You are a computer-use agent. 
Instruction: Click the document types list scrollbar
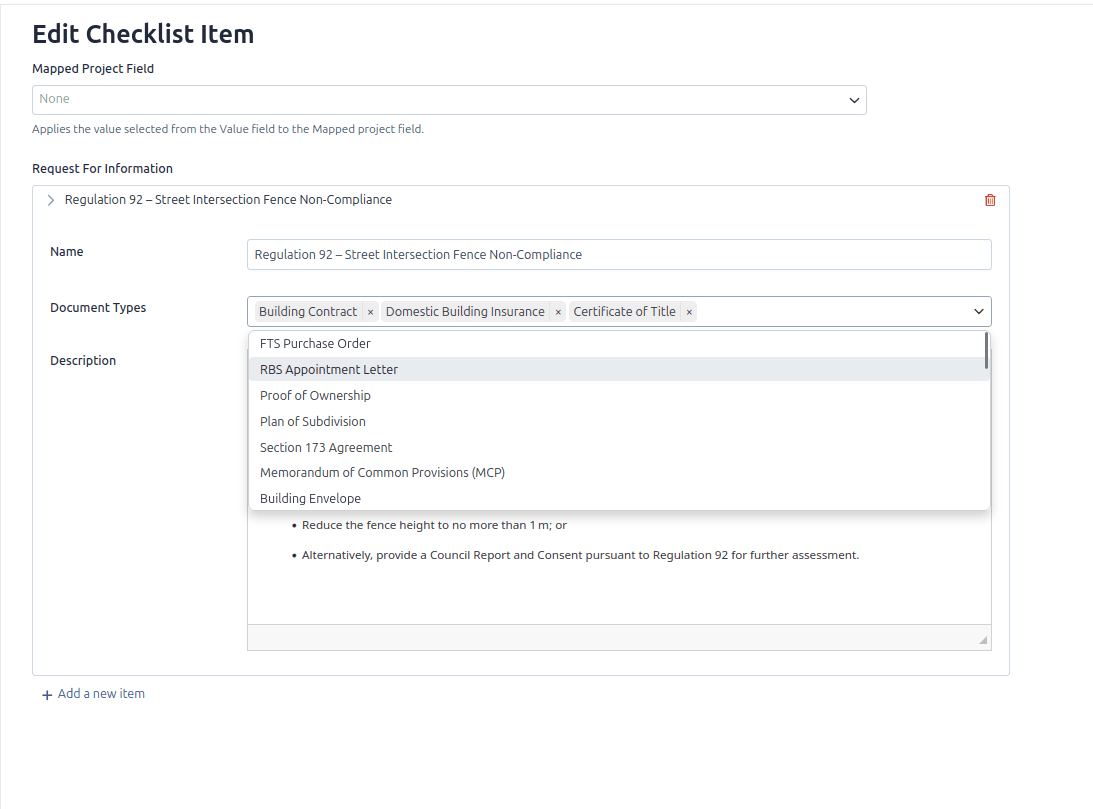pos(986,351)
